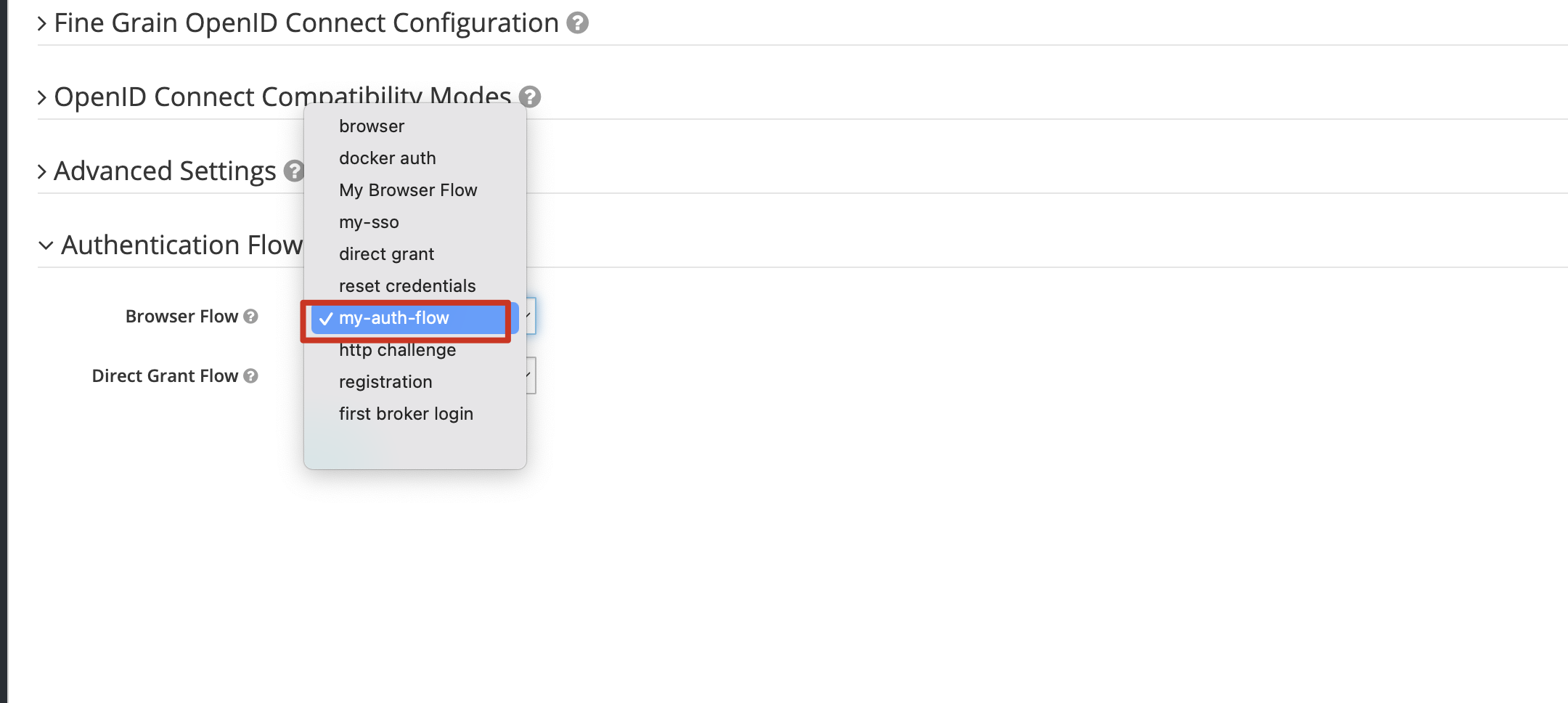
Task: Click help icon next to Advanced Settings
Action: click(293, 171)
